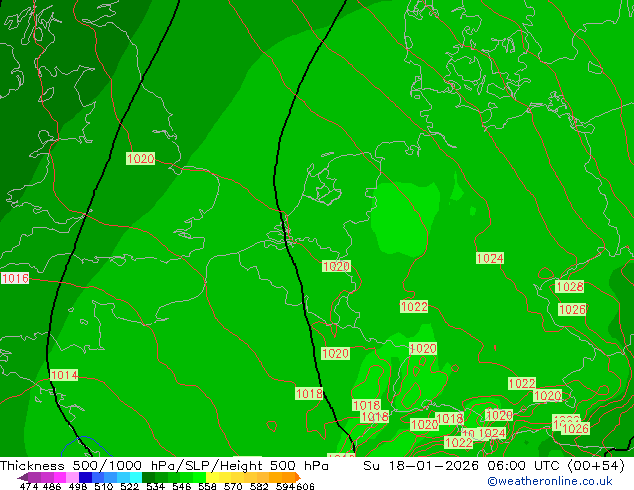Click the 1014 isobar label
Image resolution: width=634 pixels, height=490 pixels.
64,375
